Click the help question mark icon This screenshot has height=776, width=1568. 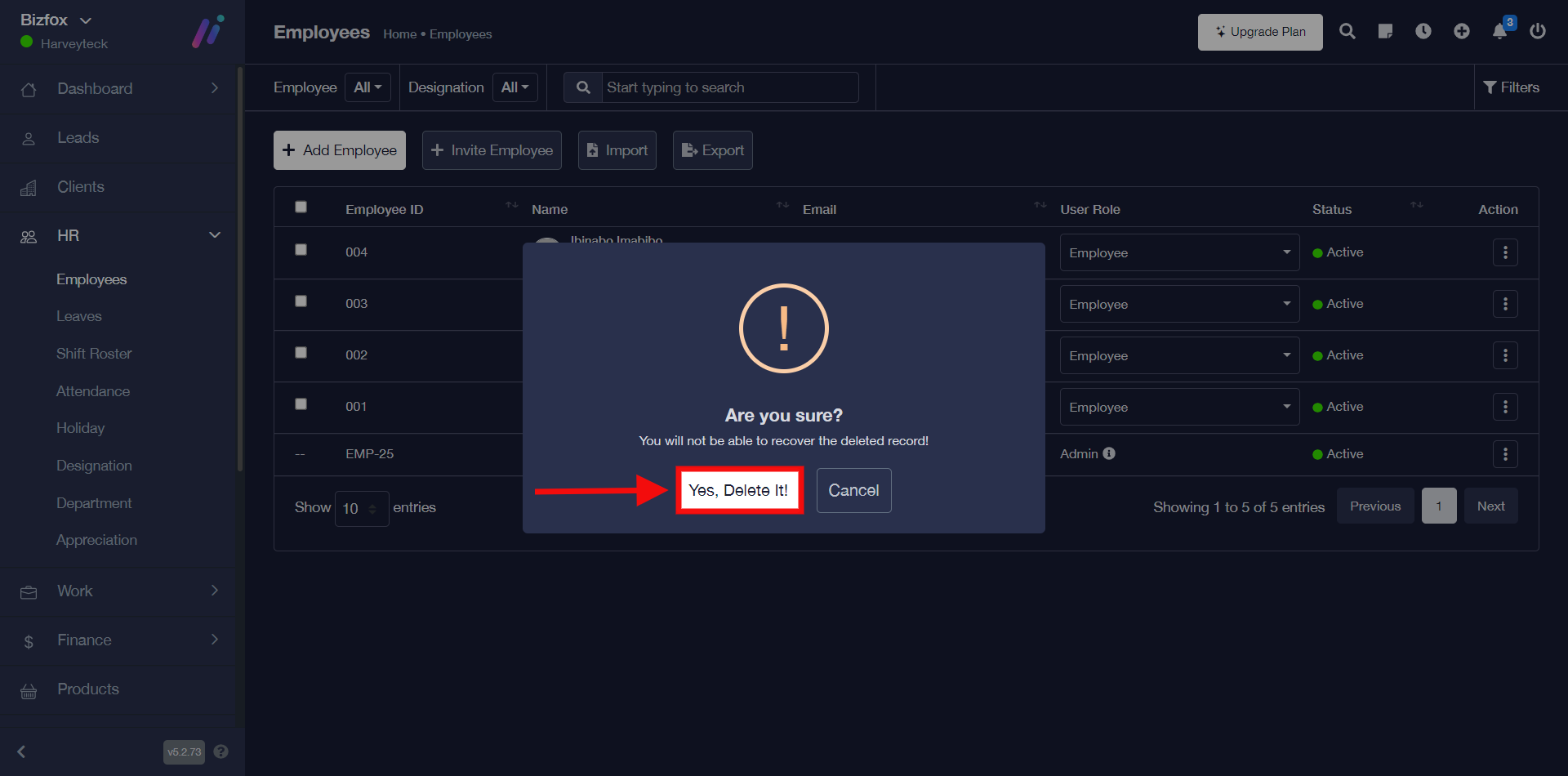[220, 751]
